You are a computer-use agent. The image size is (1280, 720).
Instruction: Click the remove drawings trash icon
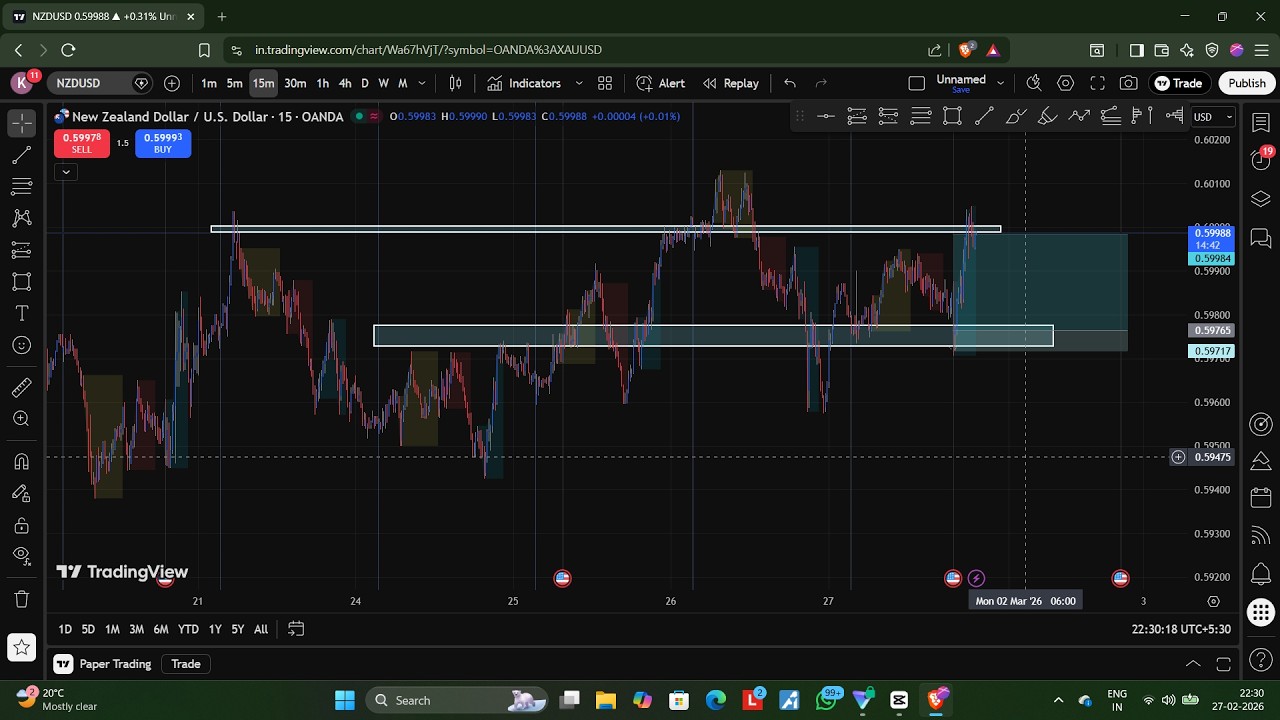[21, 599]
